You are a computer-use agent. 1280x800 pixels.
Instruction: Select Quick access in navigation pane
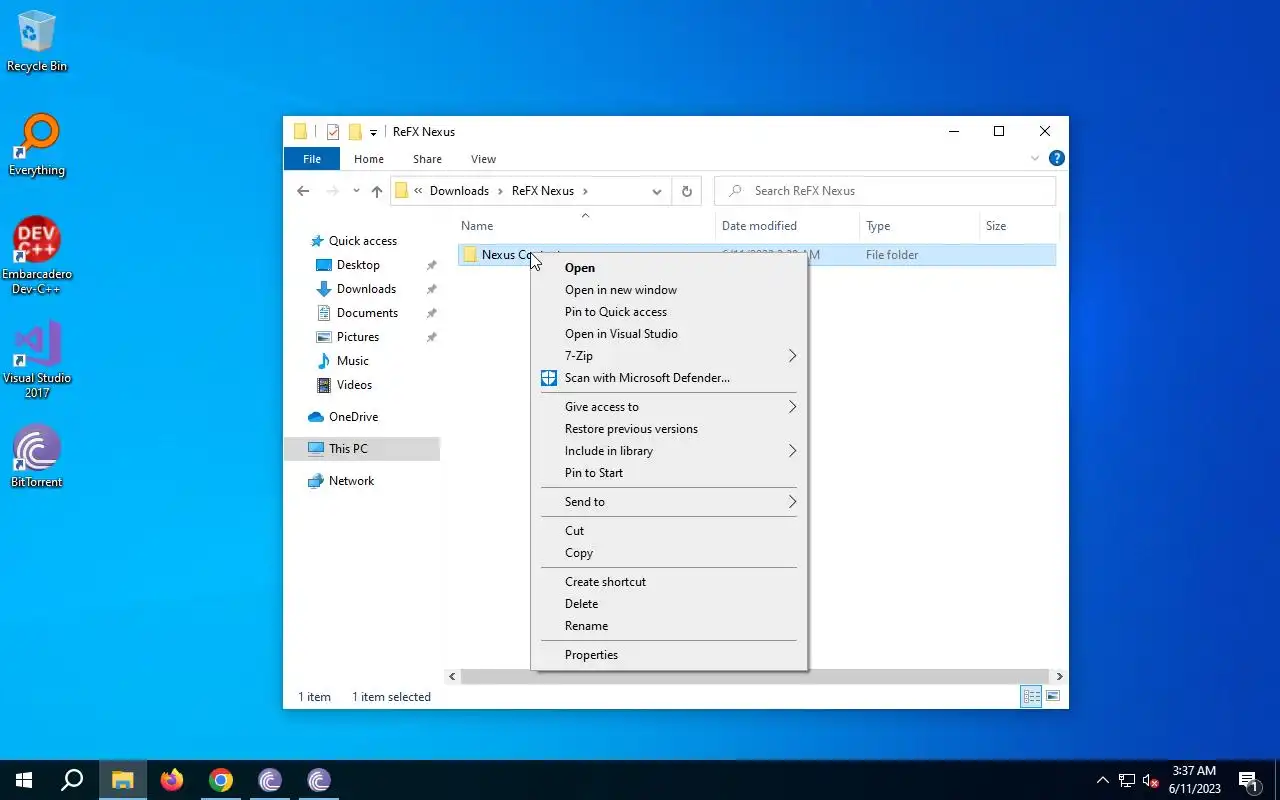pos(362,241)
